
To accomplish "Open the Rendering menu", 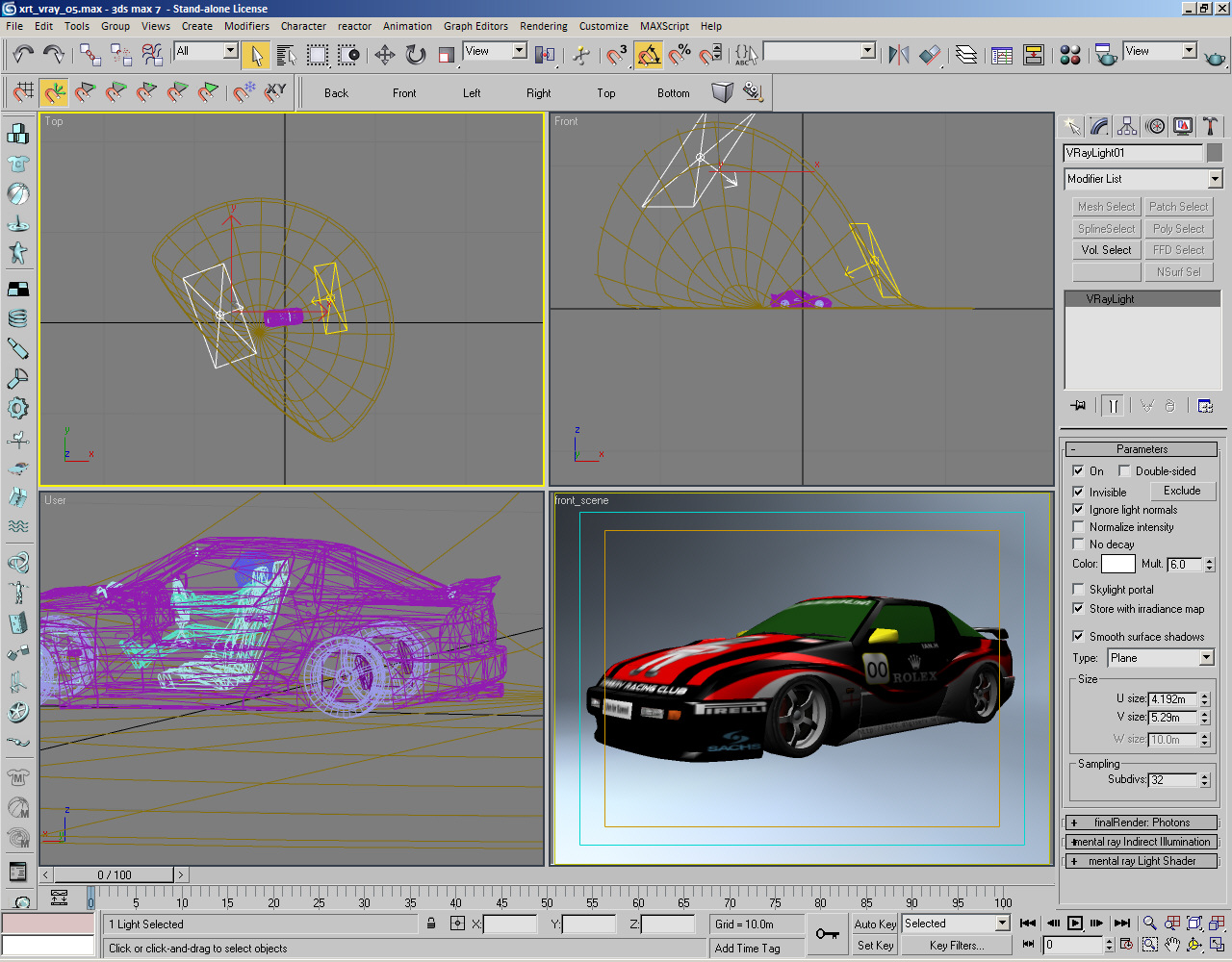I will pyautogui.click(x=543, y=26).
